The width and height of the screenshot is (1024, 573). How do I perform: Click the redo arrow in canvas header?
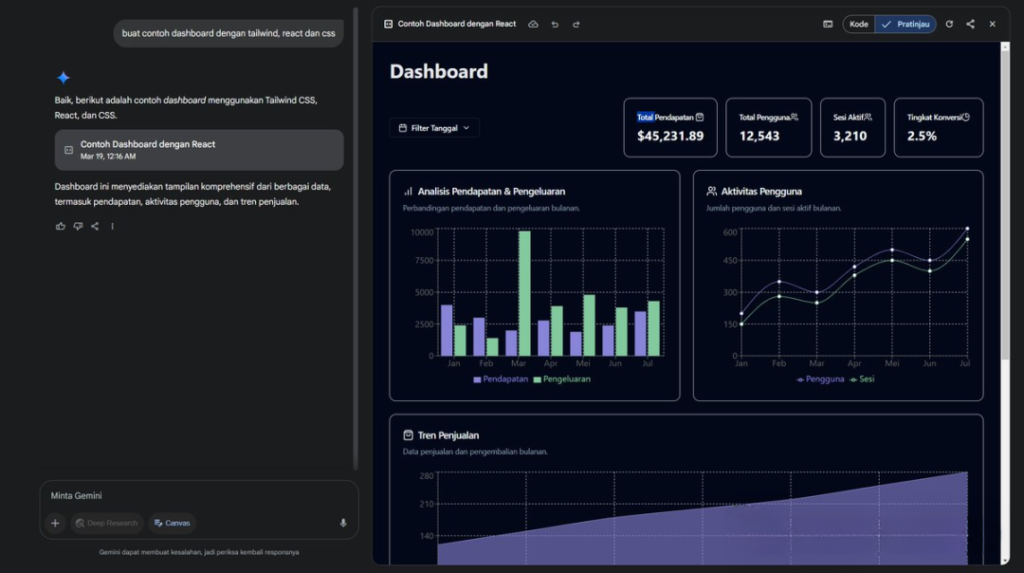[576, 24]
